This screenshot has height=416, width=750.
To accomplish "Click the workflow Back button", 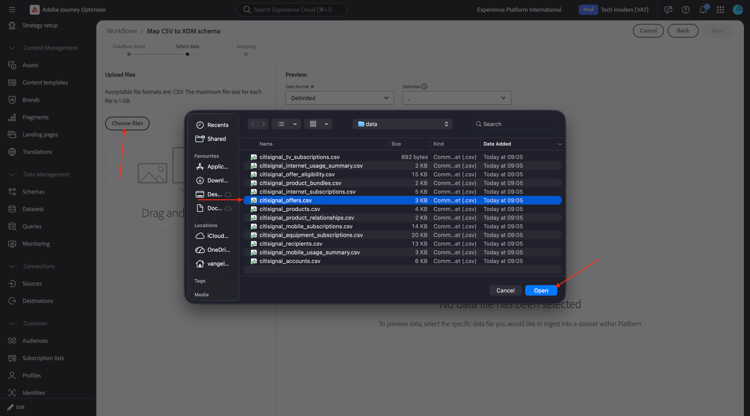I will pyautogui.click(x=683, y=31).
